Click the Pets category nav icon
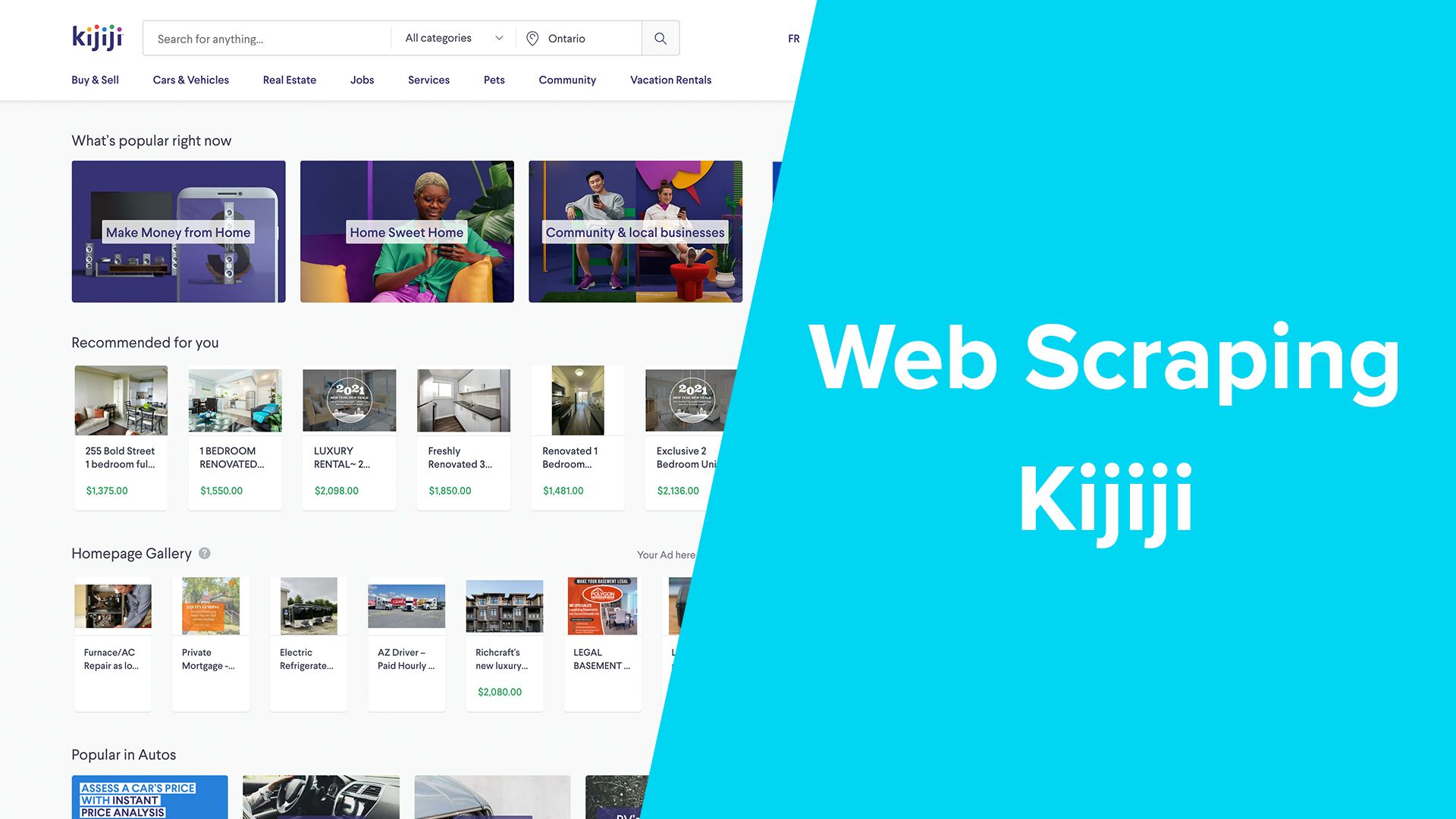The height and width of the screenshot is (819, 1456). click(x=494, y=79)
